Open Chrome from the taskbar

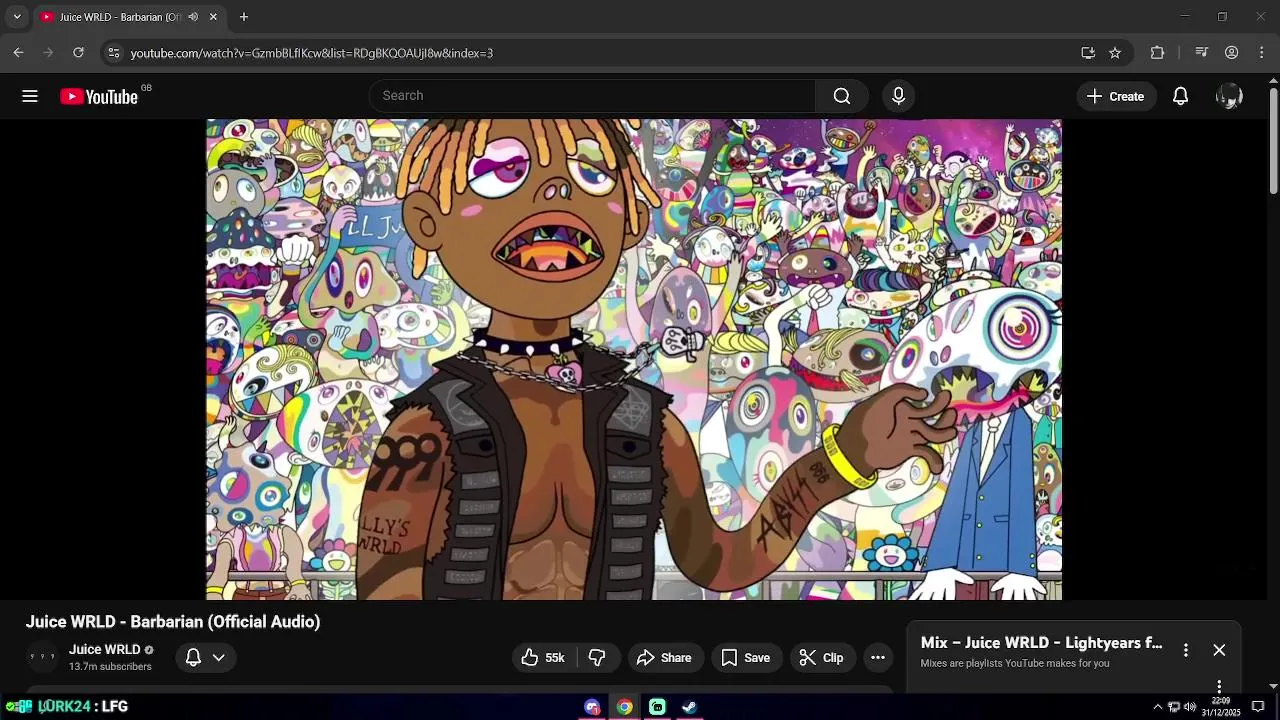[624, 707]
